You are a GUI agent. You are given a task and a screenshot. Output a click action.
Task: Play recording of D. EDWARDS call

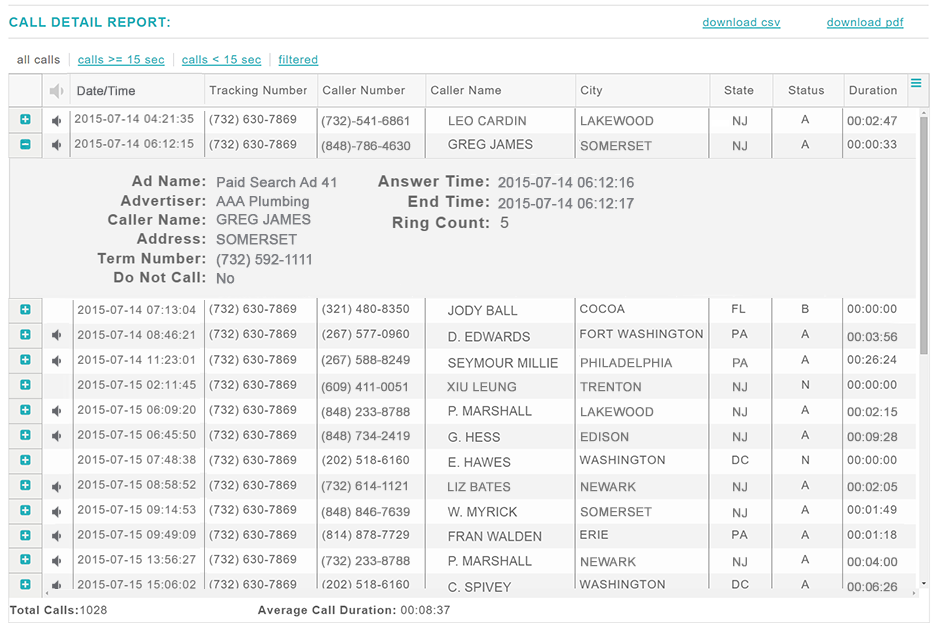point(57,335)
